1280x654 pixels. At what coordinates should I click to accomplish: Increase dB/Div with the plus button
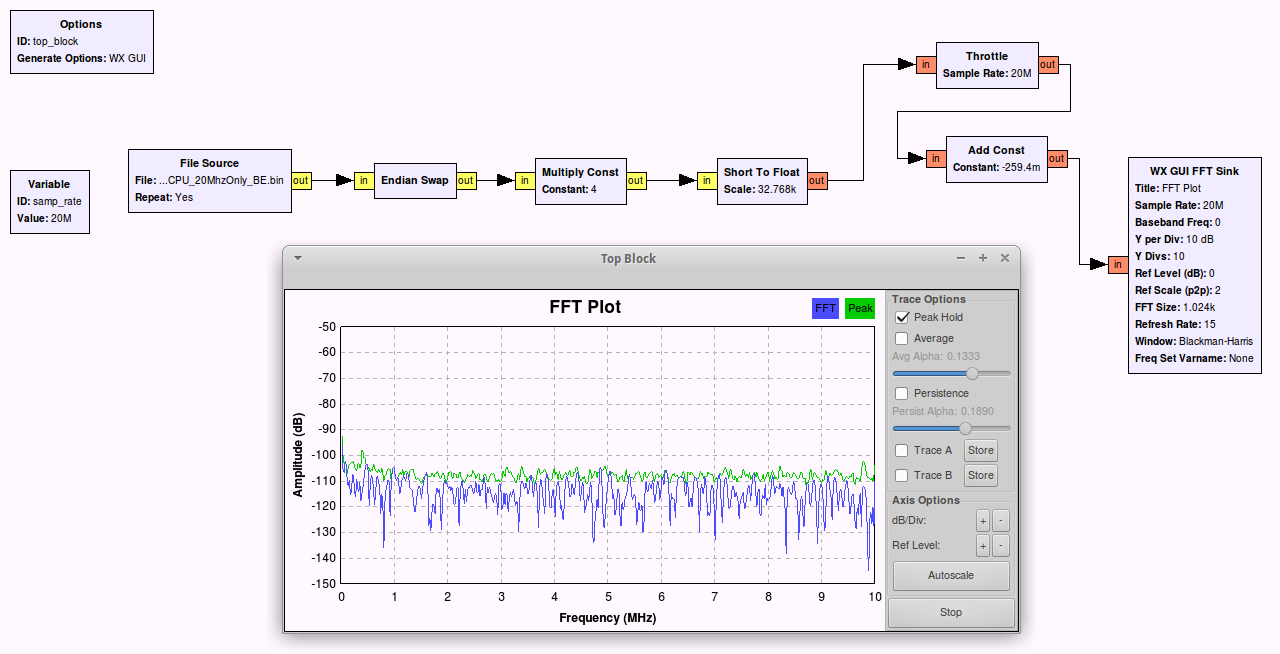tap(983, 521)
